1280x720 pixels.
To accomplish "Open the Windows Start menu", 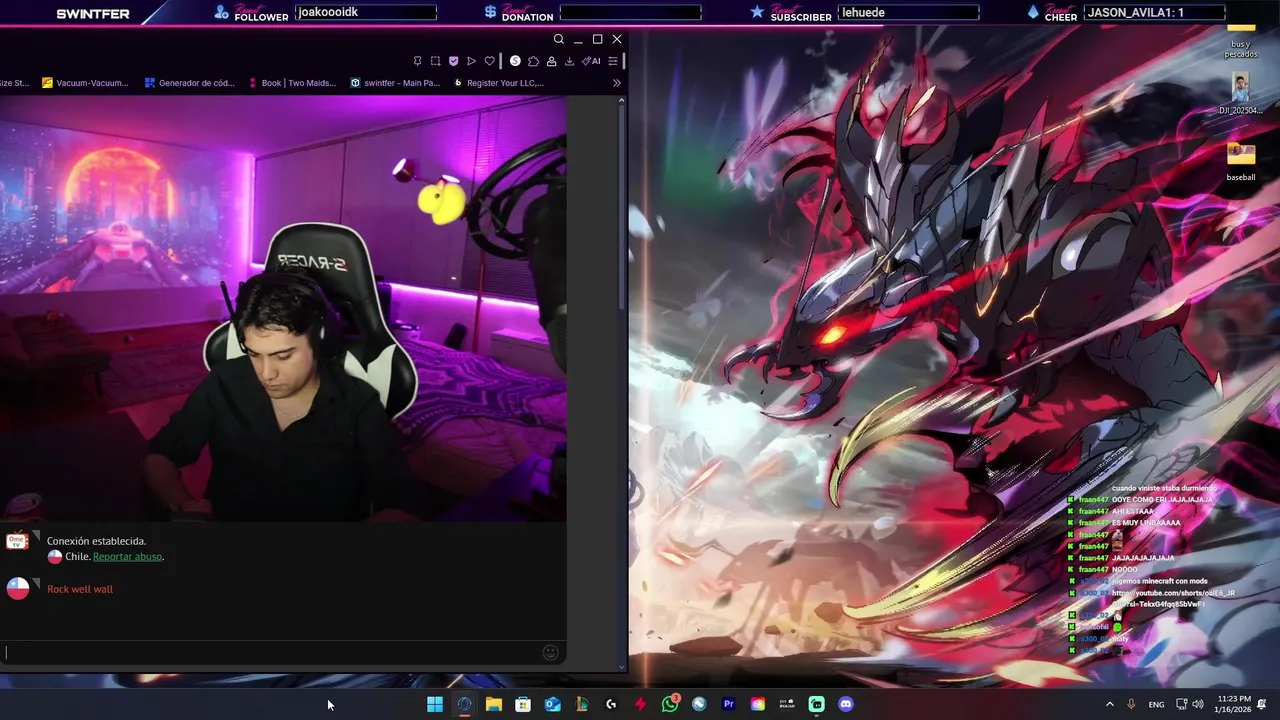I will point(435,704).
